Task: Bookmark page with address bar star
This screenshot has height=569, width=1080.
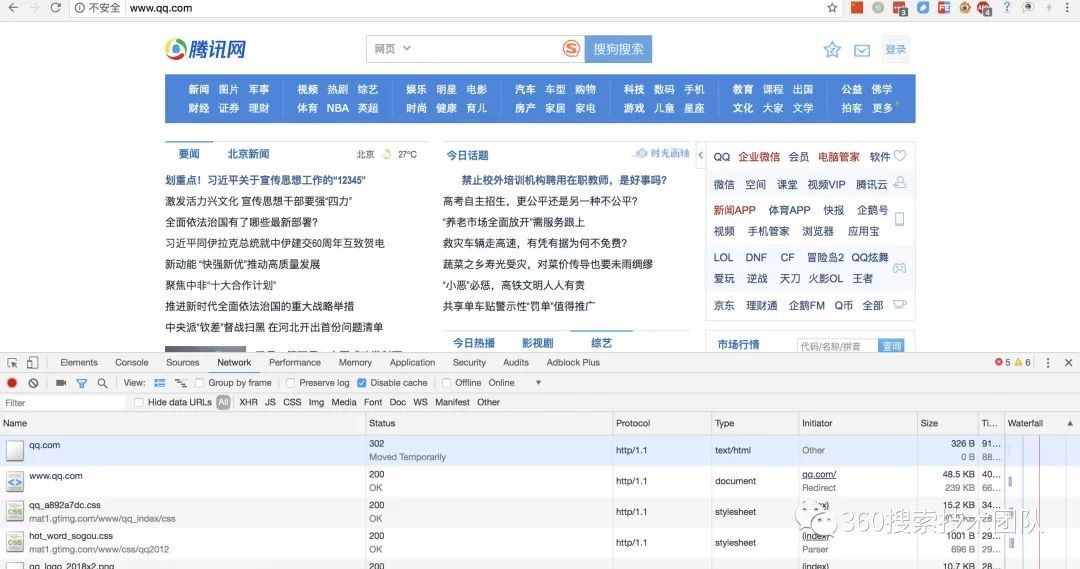Action: pyautogui.click(x=832, y=8)
